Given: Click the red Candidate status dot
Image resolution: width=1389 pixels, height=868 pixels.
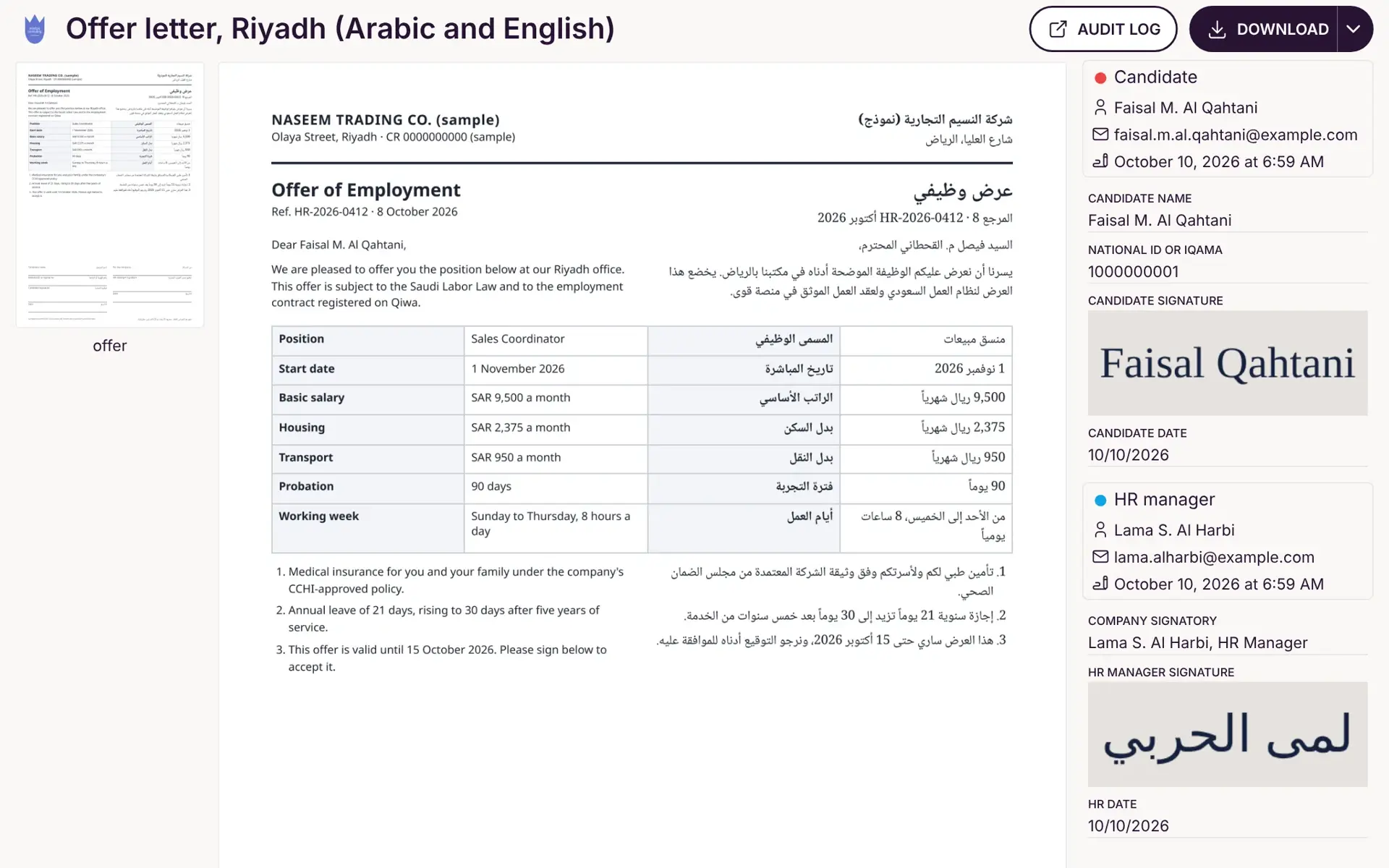Looking at the screenshot, I should (x=1100, y=77).
